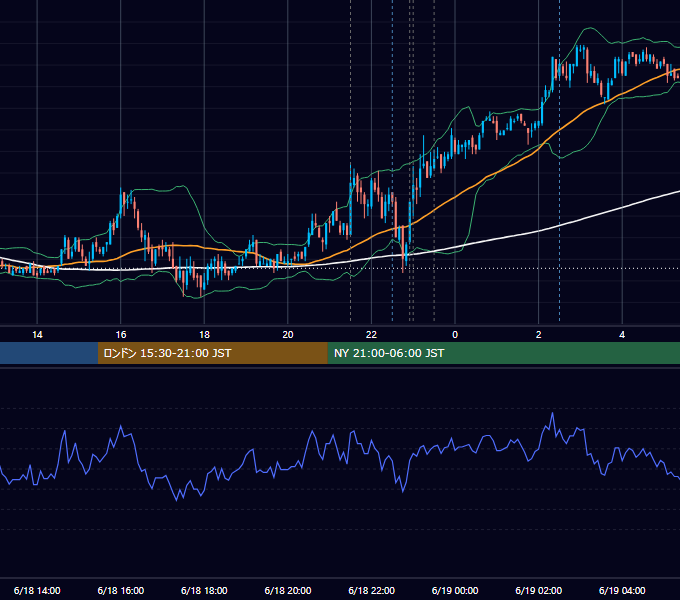Click the 6/18 14:00 date label

point(37,590)
